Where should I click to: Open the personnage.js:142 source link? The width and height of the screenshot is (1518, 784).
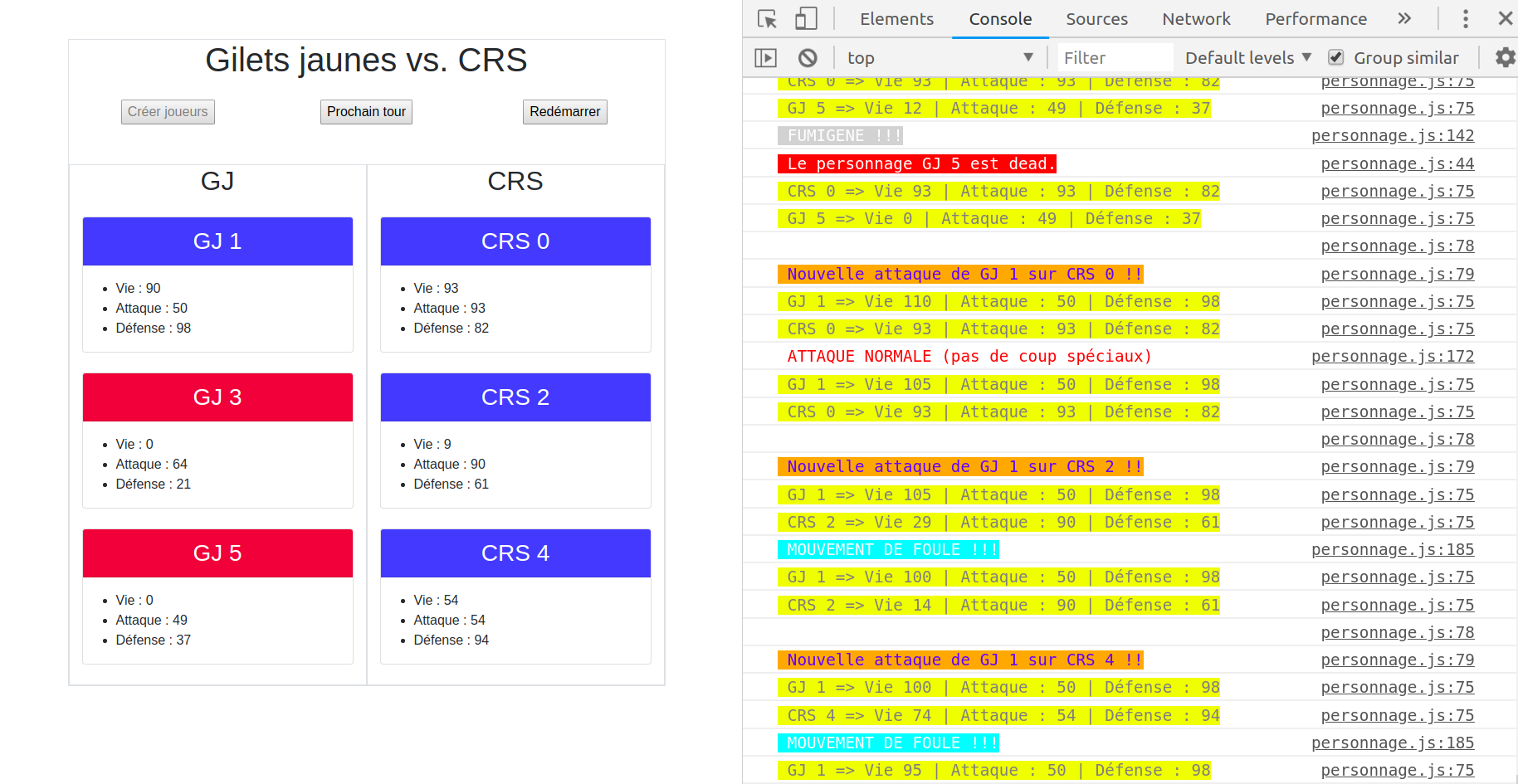click(x=1393, y=136)
